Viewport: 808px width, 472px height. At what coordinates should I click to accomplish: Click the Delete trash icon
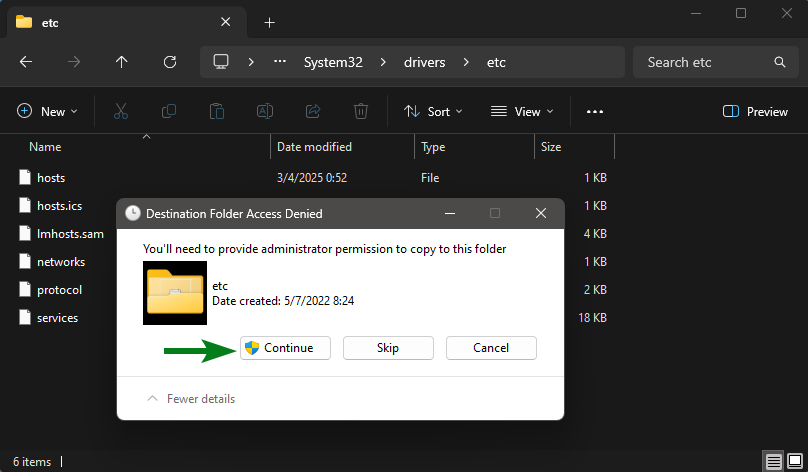(x=361, y=111)
